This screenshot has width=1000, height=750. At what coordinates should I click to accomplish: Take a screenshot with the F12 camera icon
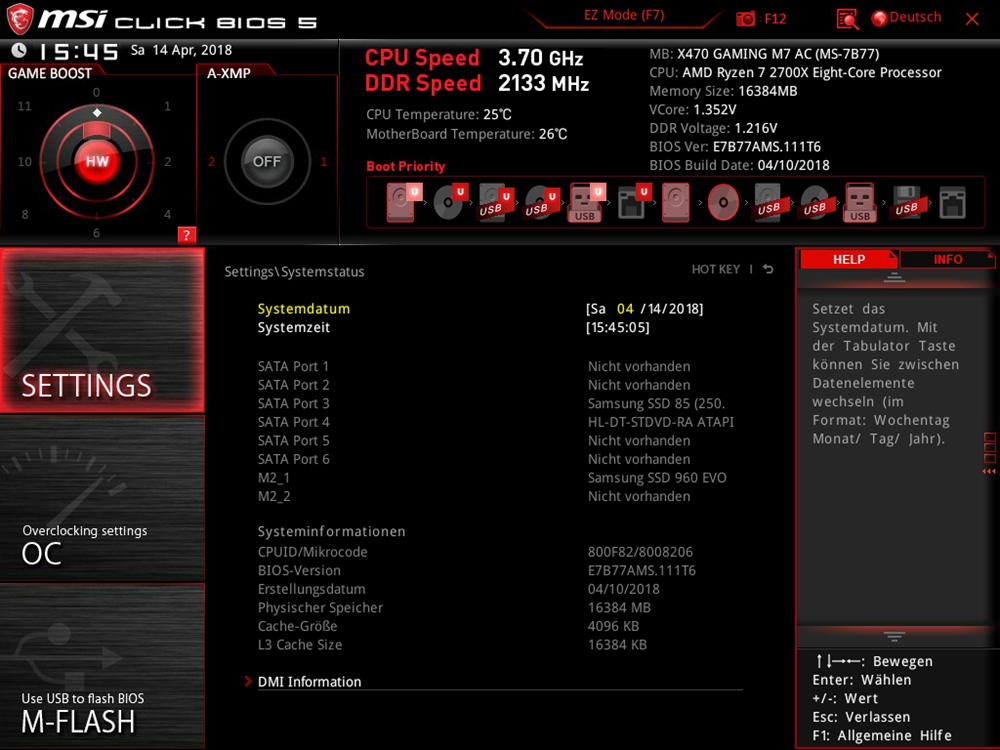[745, 18]
